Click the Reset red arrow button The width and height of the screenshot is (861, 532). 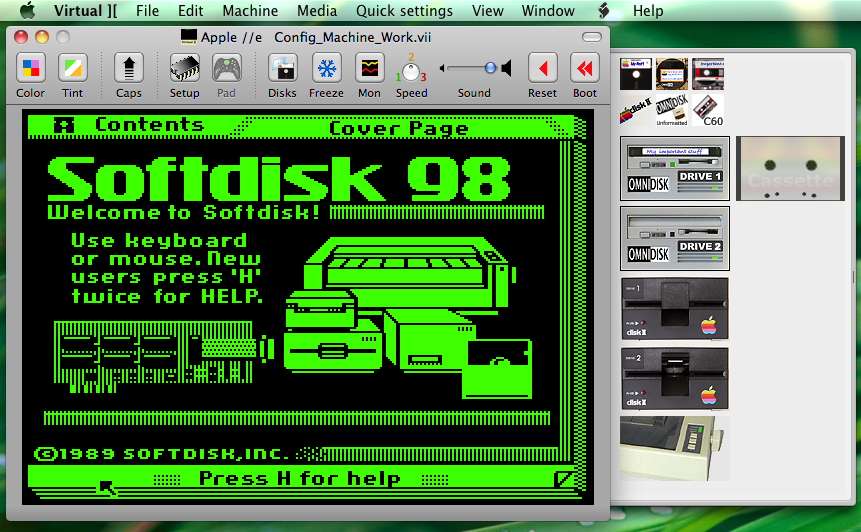[x=542, y=69]
